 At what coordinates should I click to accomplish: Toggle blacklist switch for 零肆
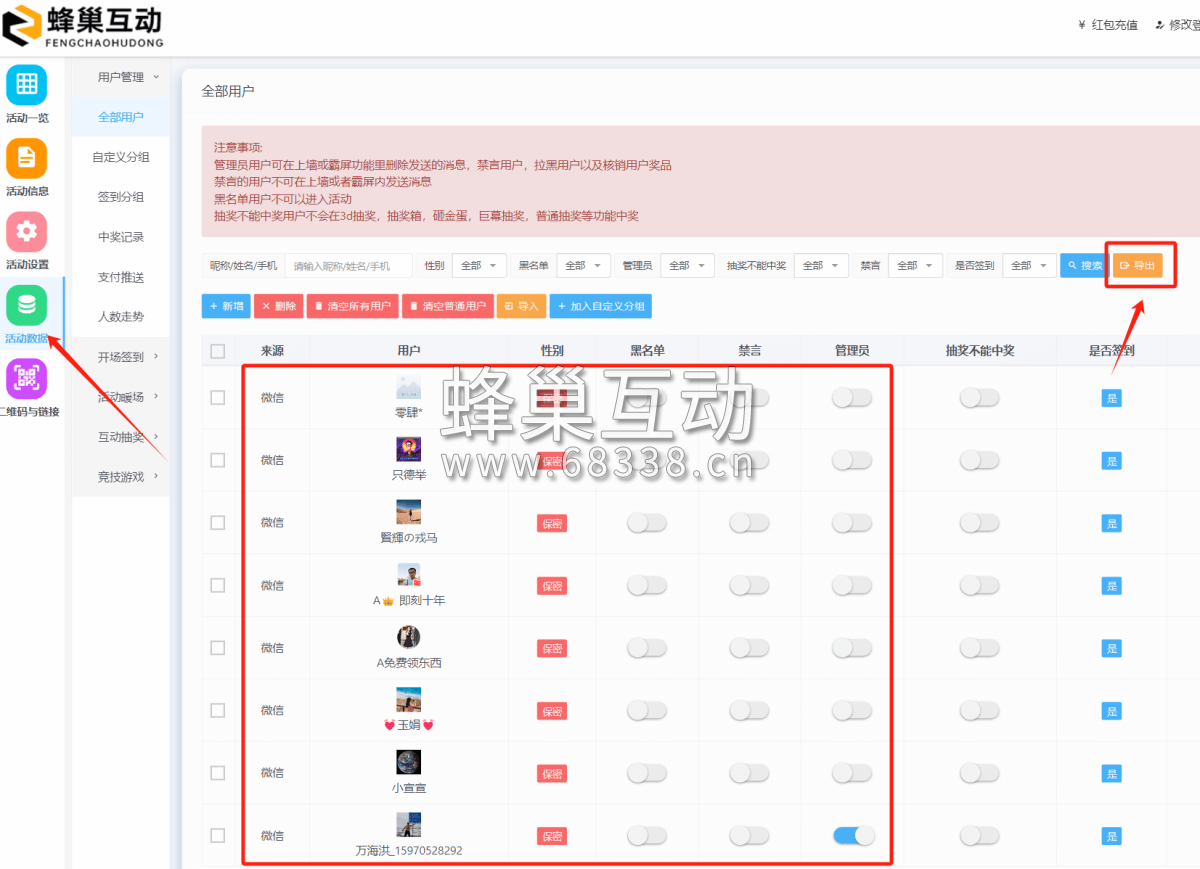click(x=647, y=397)
